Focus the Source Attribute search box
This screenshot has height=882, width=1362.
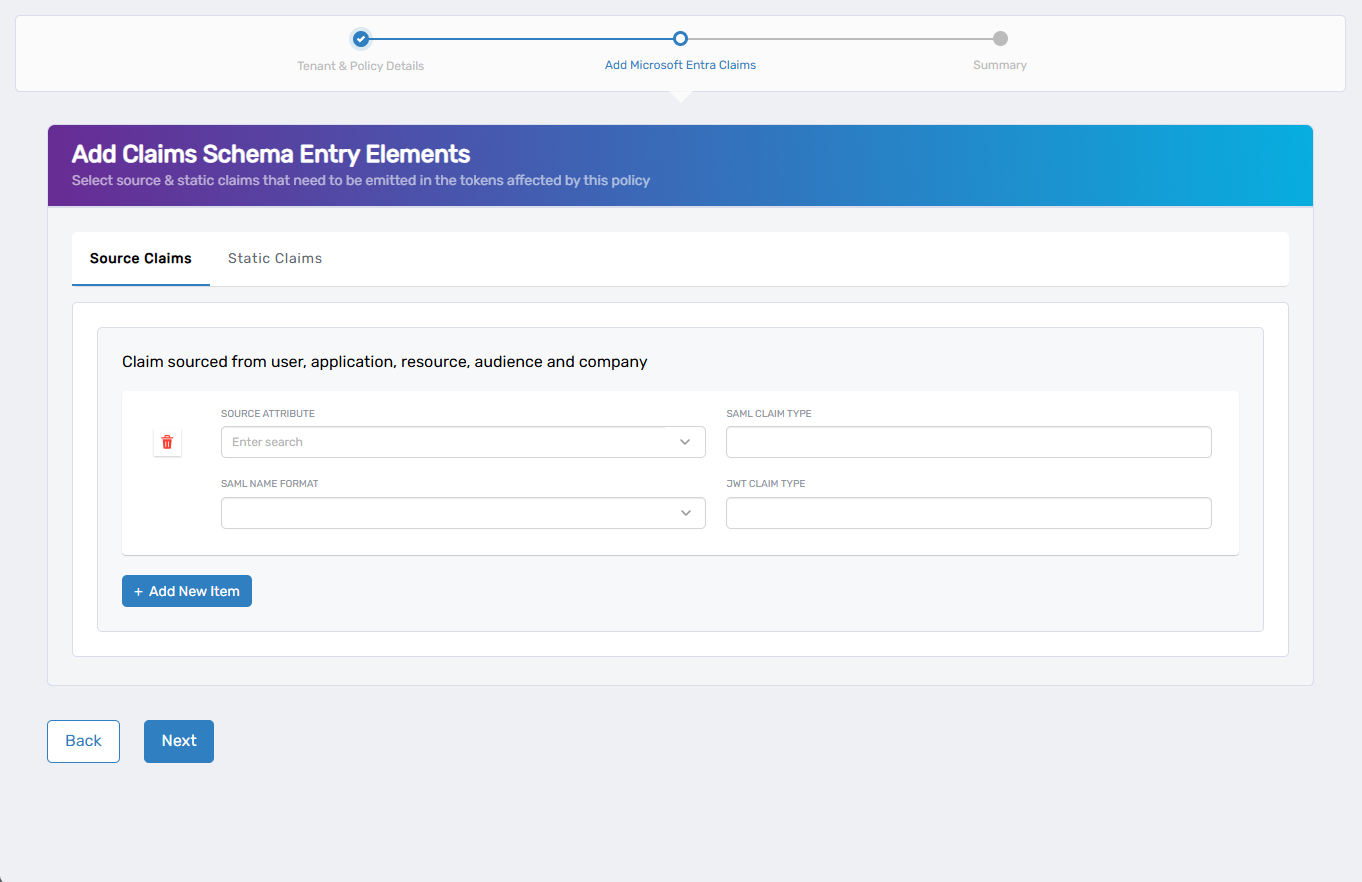point(445,442)
